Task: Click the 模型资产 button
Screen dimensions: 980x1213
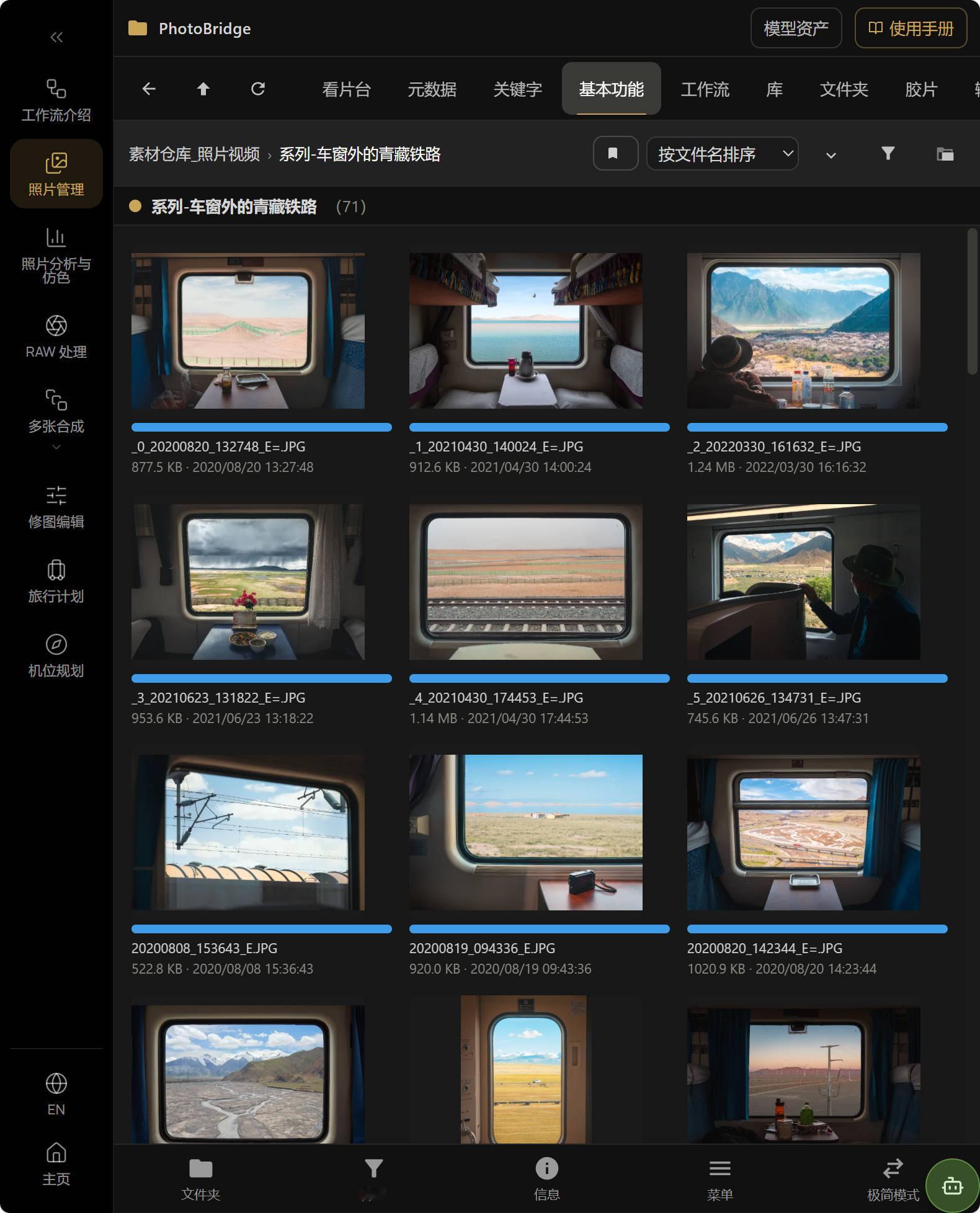Action: click(x=796, y=29)
